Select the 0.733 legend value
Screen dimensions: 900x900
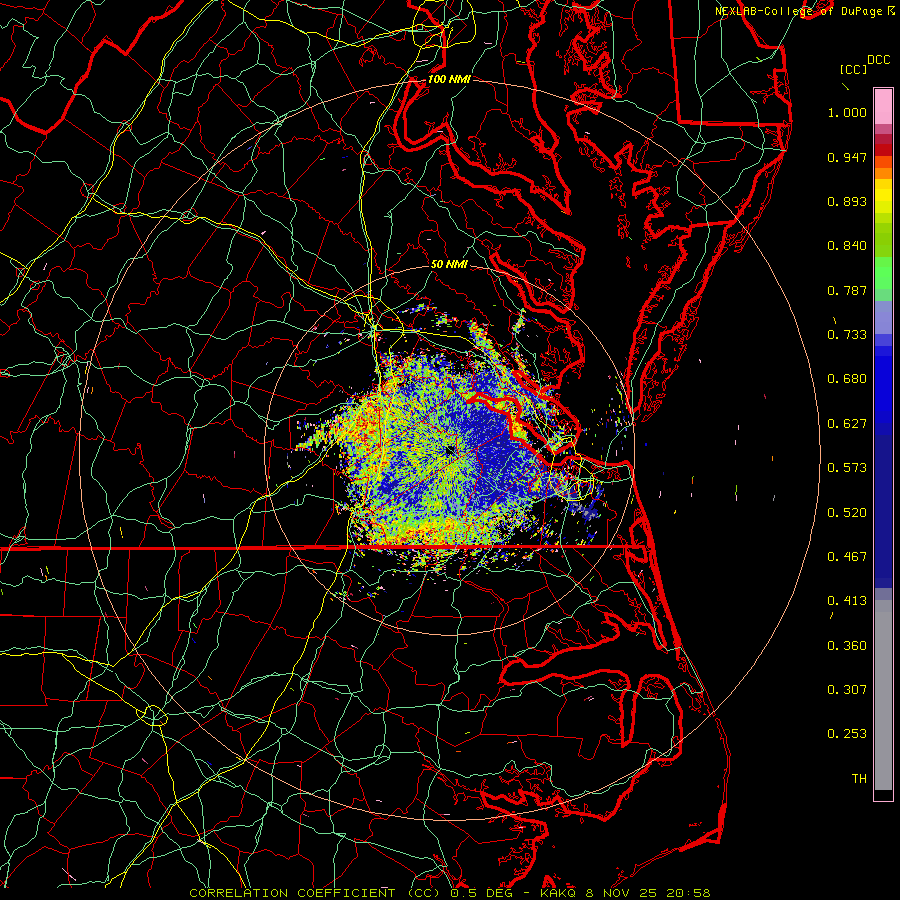click(847, 335)
